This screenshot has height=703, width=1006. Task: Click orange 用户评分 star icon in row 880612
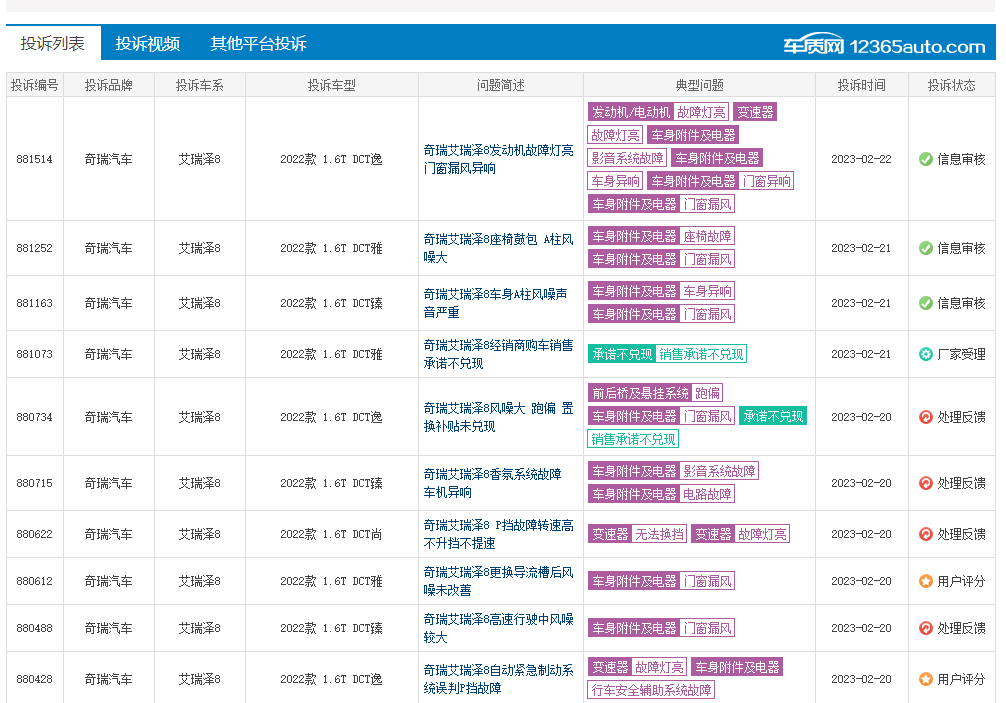(926, 581)
